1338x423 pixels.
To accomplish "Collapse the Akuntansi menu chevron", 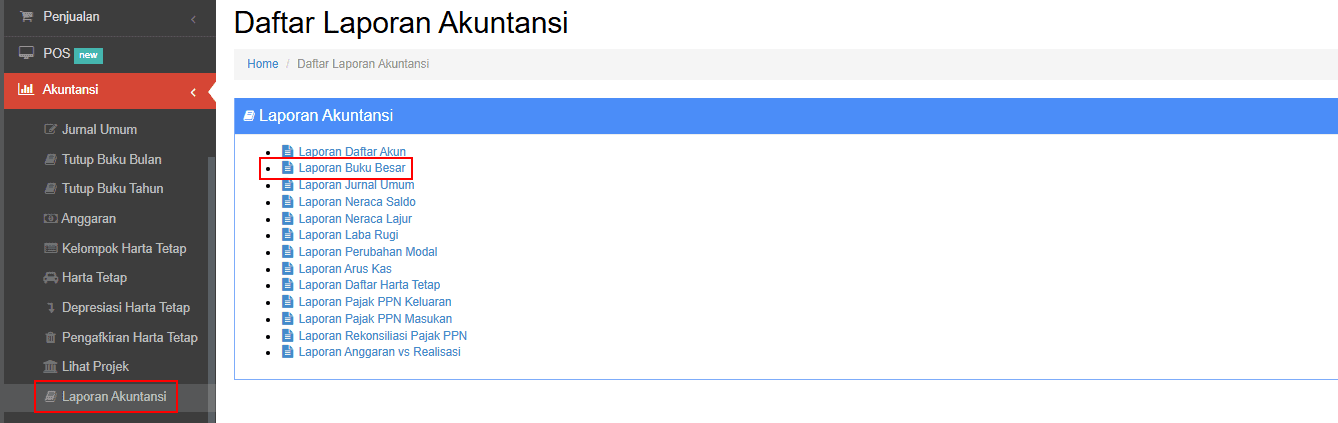I will 193,92.
